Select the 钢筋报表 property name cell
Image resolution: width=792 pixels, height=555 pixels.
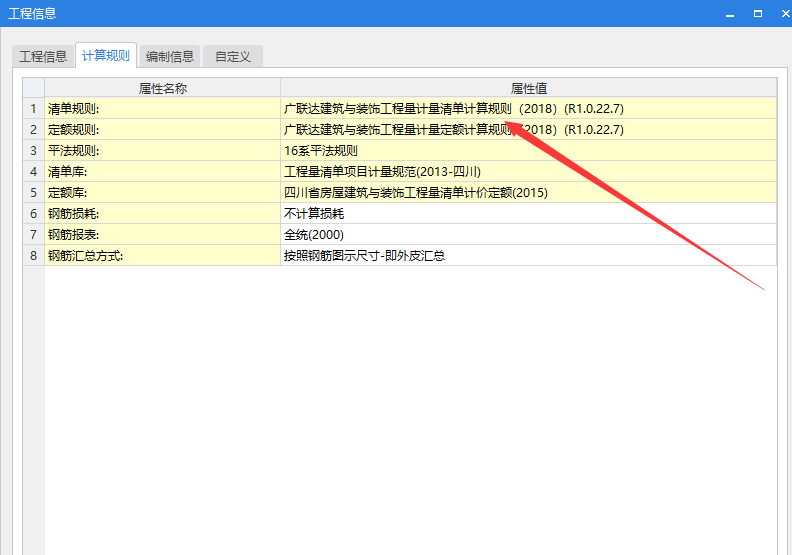[163, 234]
